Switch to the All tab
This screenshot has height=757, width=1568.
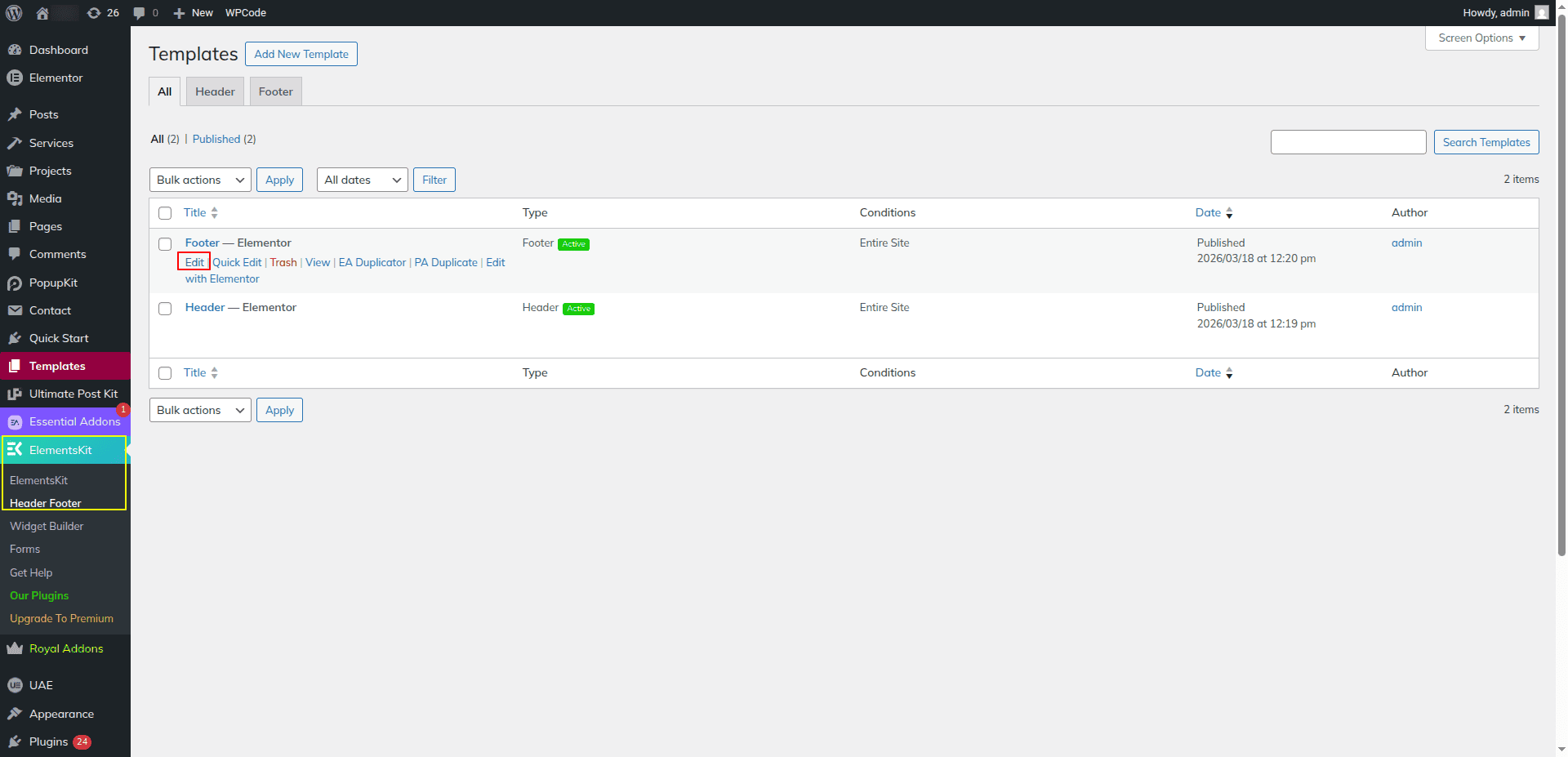click(x=164, y=91)
